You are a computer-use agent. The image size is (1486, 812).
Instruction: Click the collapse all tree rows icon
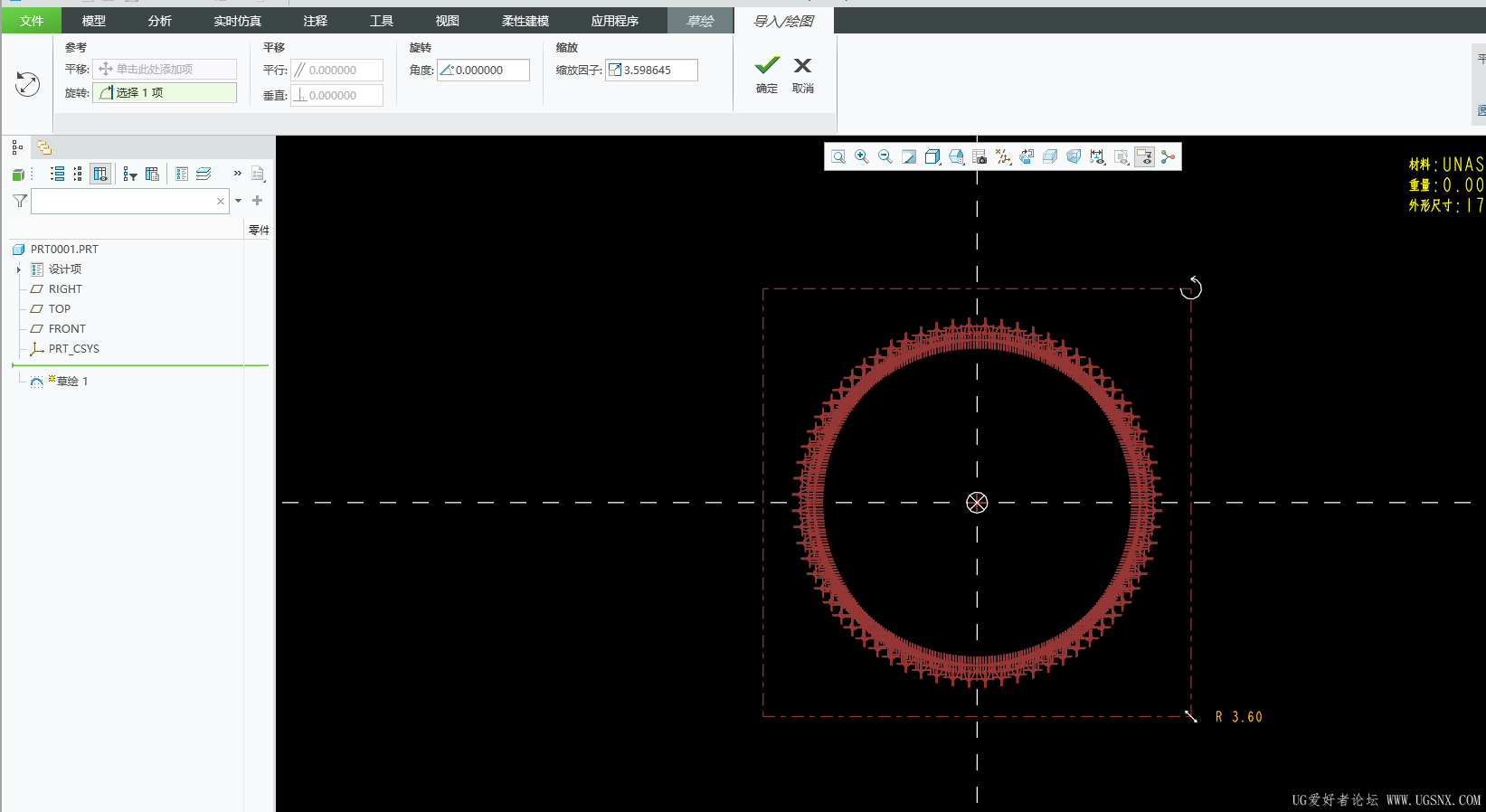pos(78,174)
